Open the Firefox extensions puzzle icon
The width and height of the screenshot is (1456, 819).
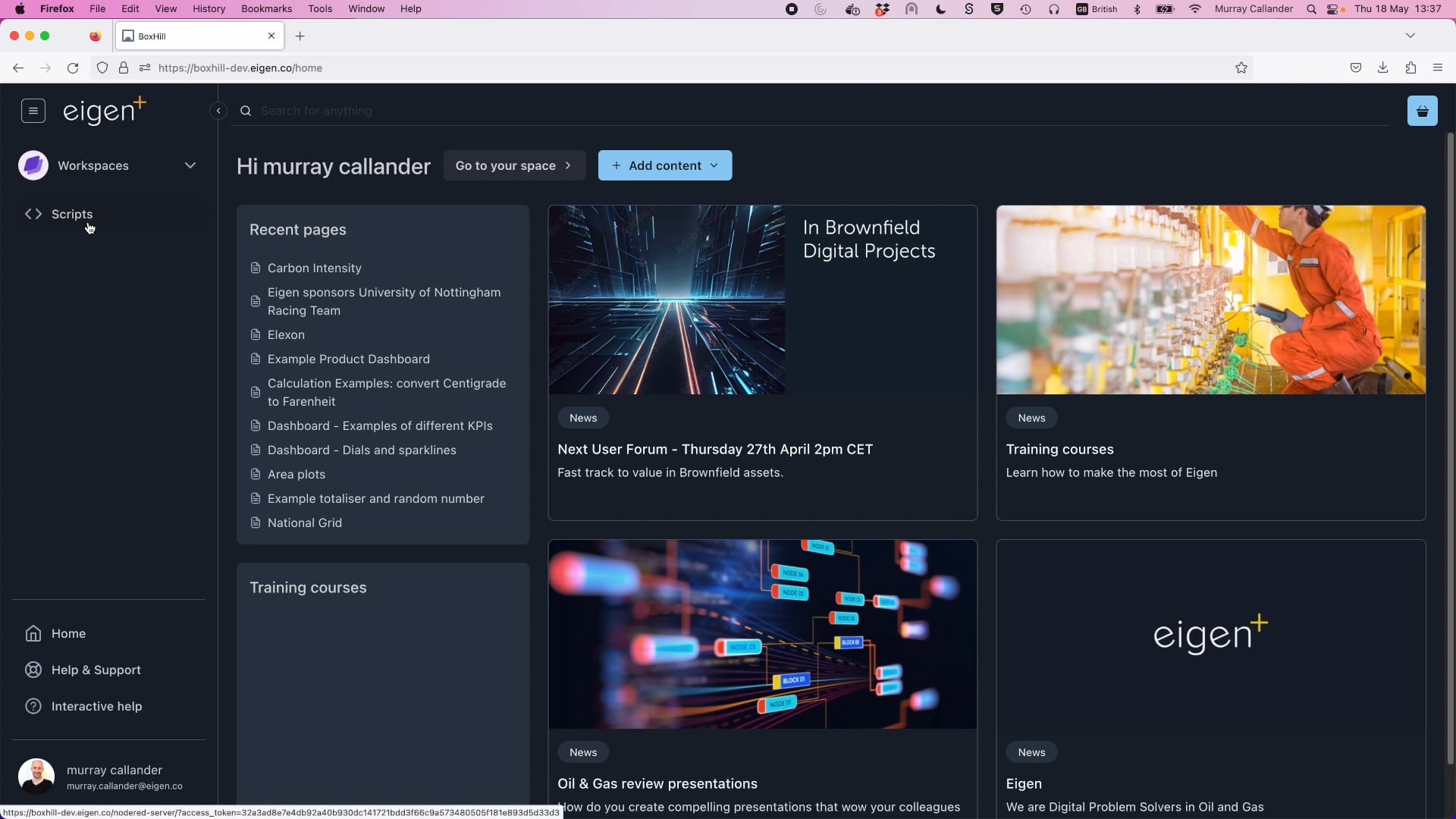click(x=1411, y=67)
